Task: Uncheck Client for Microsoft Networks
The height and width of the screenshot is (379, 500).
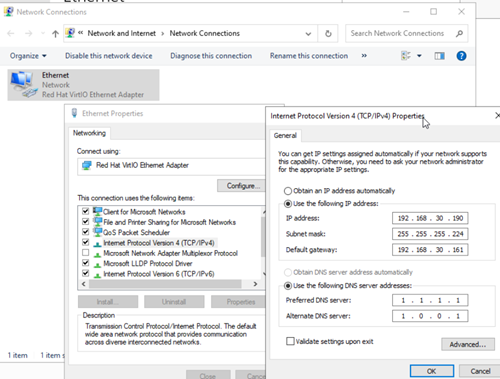Action: pyautogui.click(x=86, y=211)
